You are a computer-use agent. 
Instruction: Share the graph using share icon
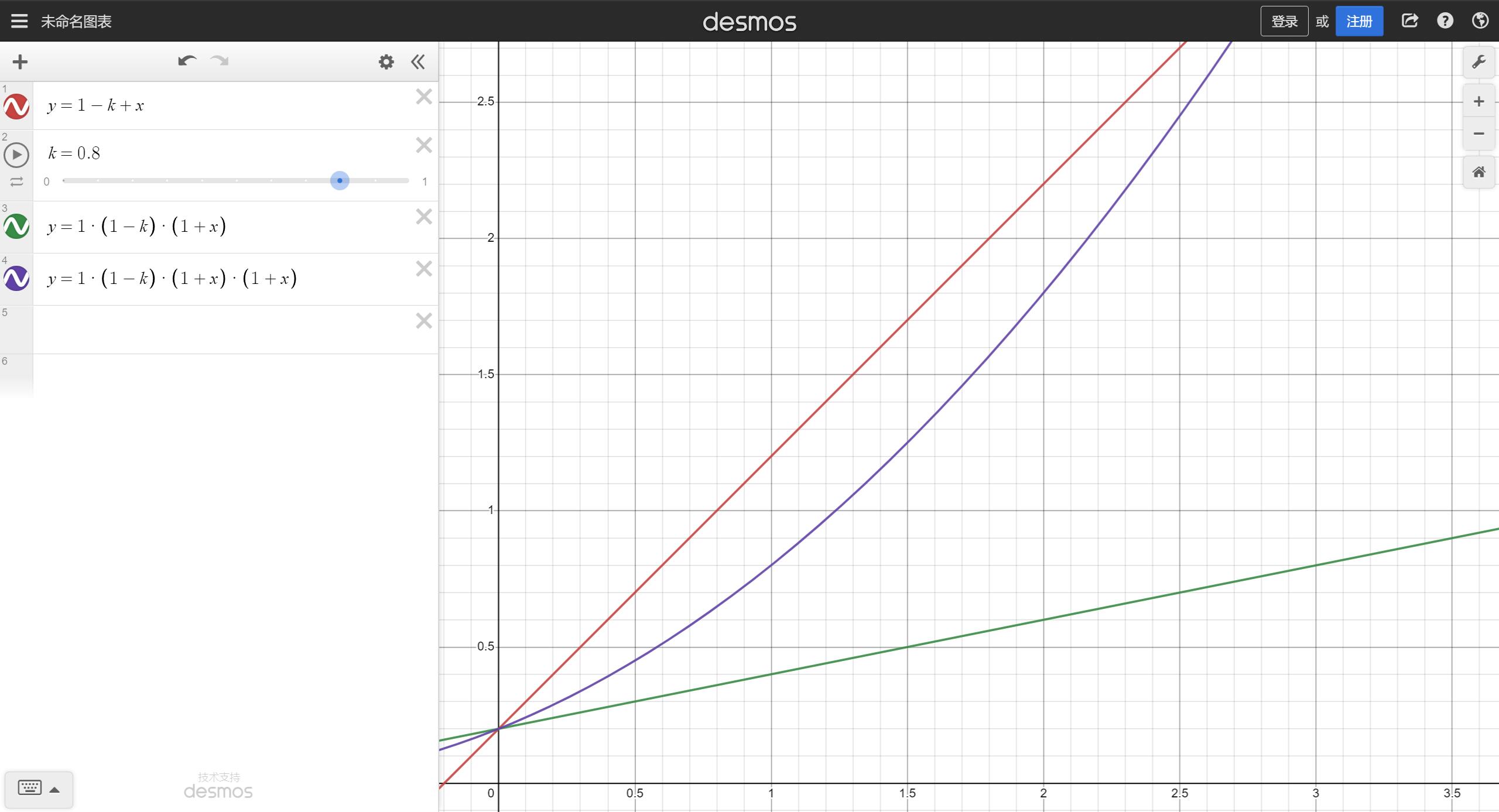pos(1409,21)
